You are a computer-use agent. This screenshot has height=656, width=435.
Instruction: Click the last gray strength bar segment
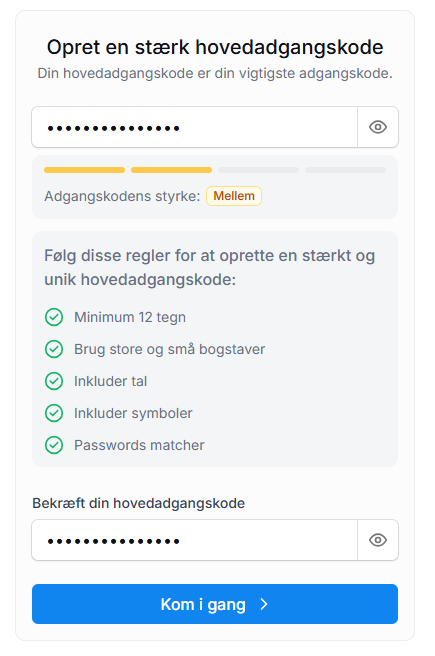(345, 170)
